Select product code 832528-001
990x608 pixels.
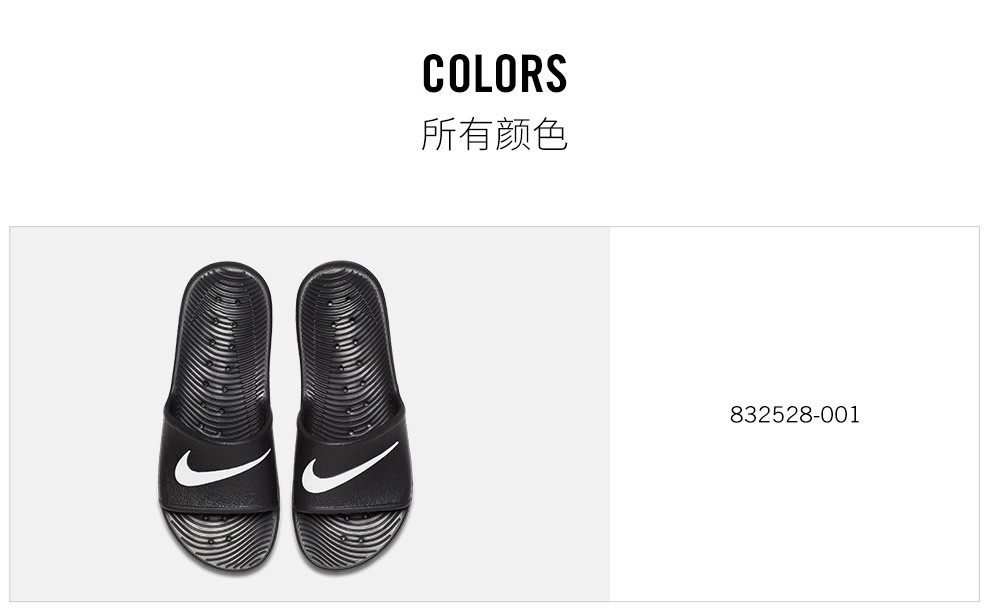(x=794, y=415)
